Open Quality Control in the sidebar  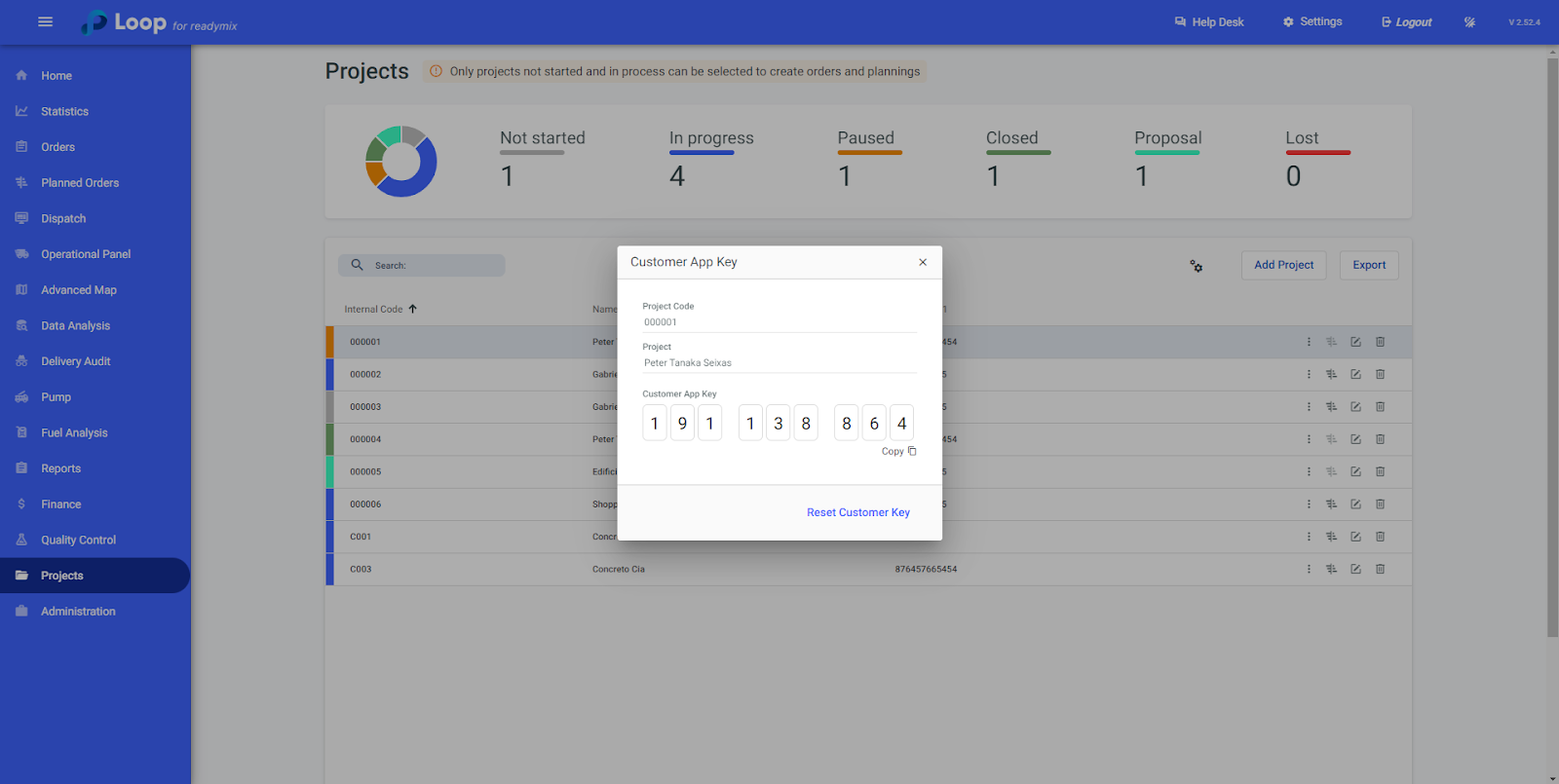[78, 541]
